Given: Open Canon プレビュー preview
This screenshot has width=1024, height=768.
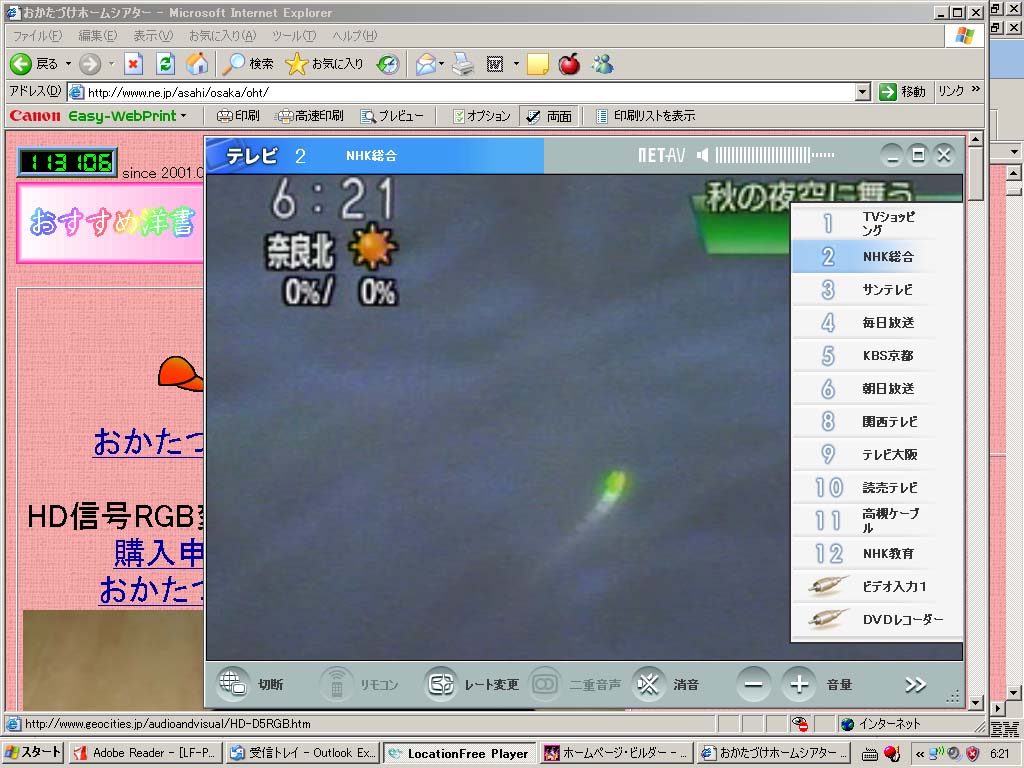Looking at the screenshot, I should pyautogui.click(x=392, y=116).
